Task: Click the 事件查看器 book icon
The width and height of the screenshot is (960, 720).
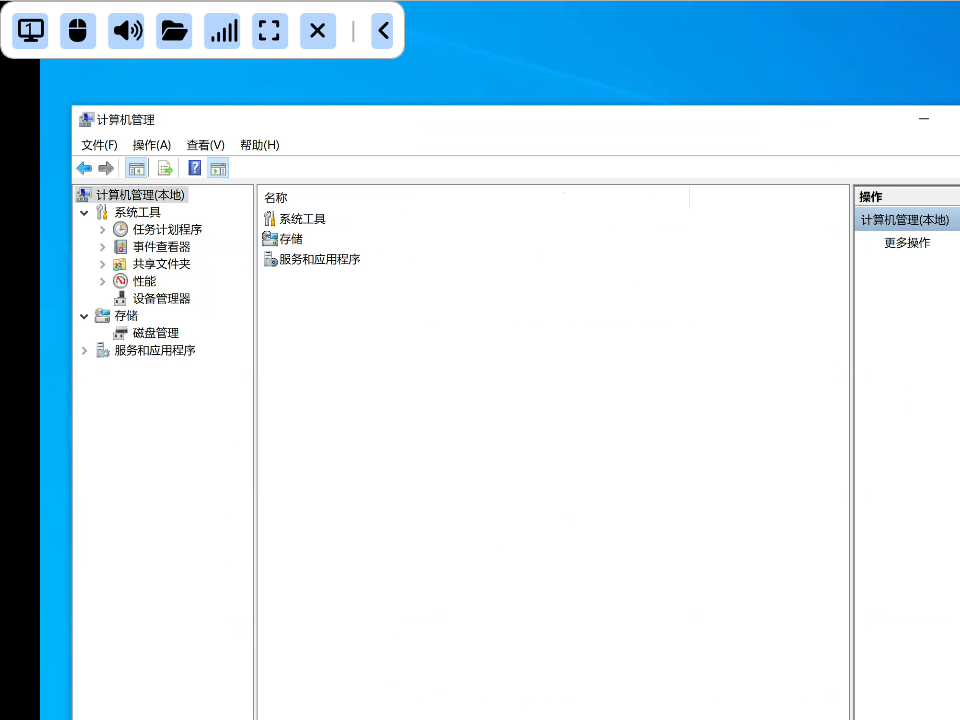Action: pos(121,247)
